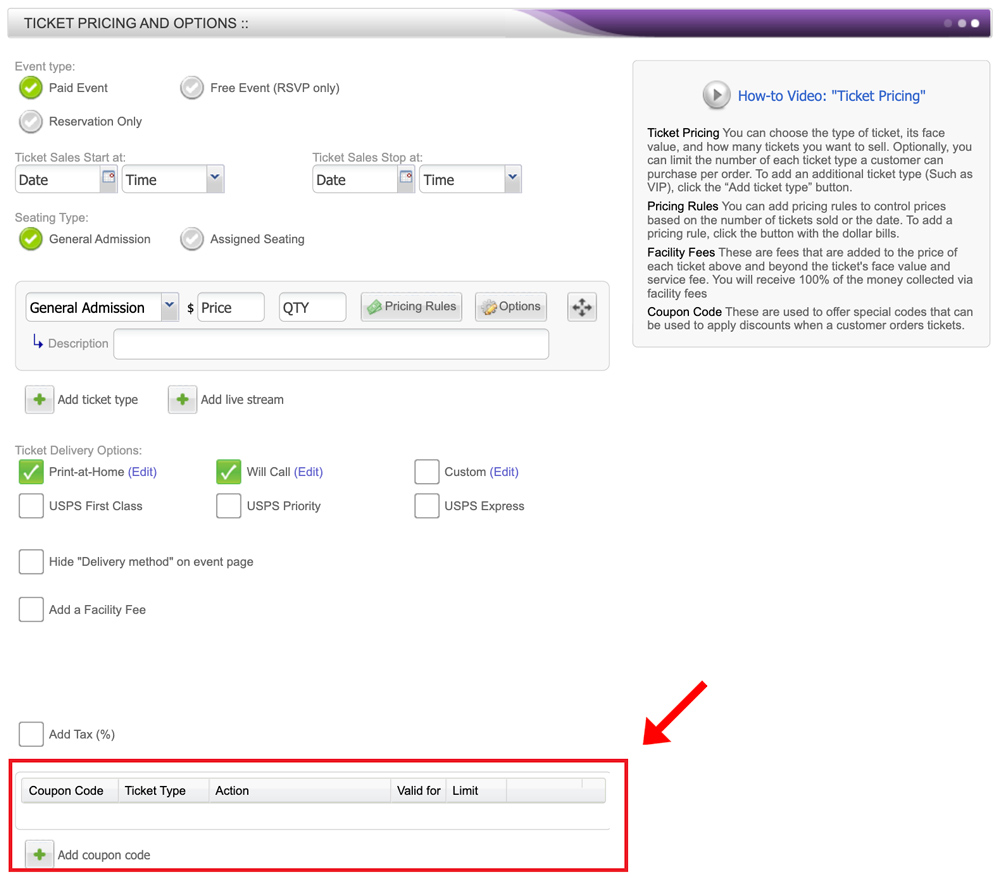Click the move handle beside the ticket row
This screenshot has width=1000, height=878.
pyautogui.click(x=581, y=307)
